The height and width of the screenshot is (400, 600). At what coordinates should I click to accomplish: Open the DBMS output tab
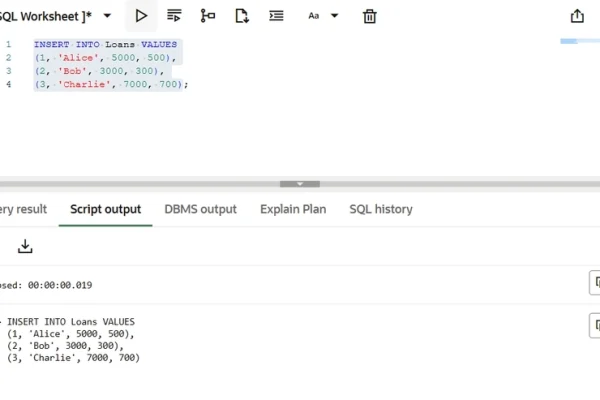click(200, 209)
